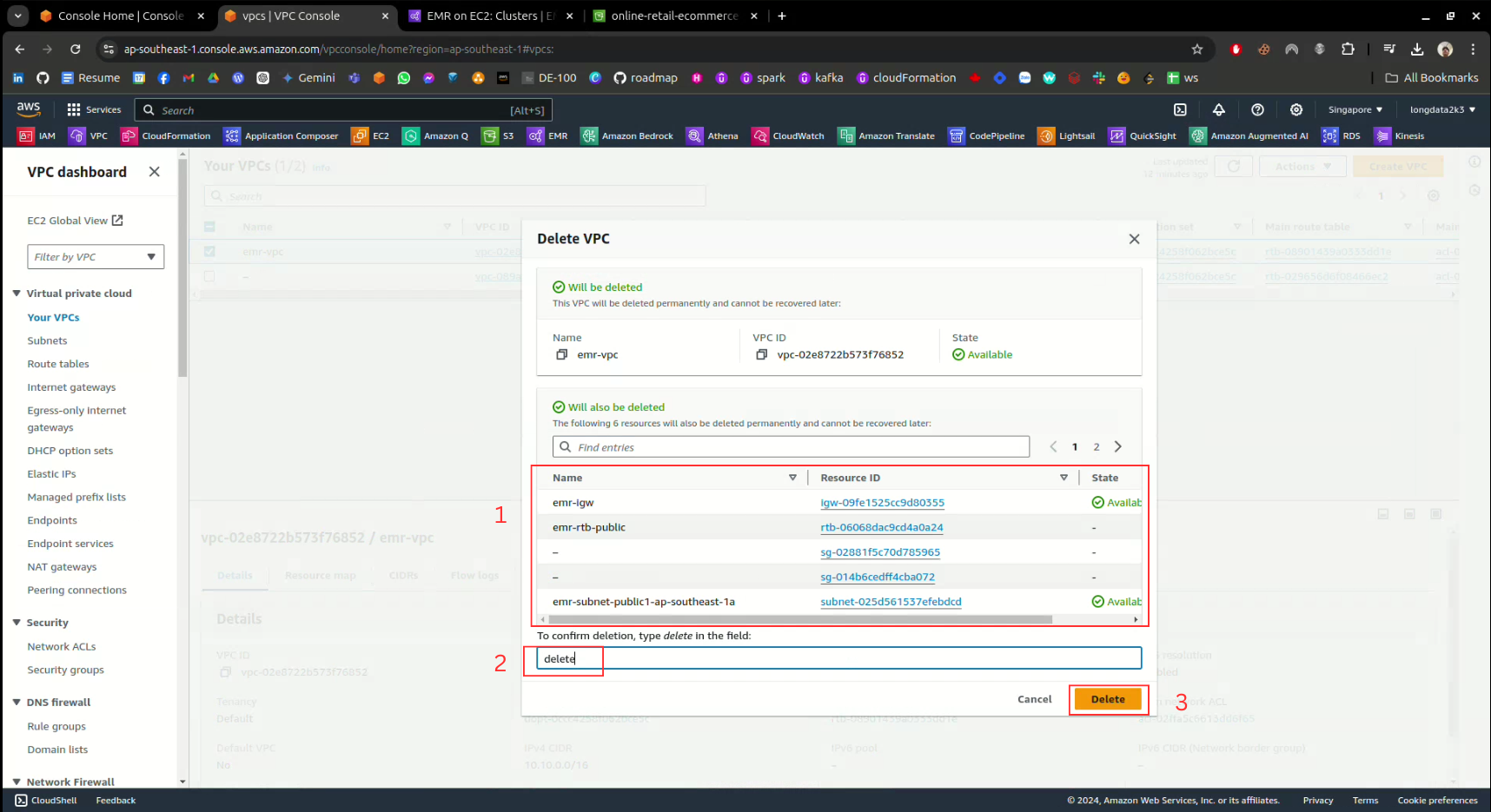Viewport: 1491px width, 812px height.
Task: Open the notifications bell icon
Action: pos(1218,109)
